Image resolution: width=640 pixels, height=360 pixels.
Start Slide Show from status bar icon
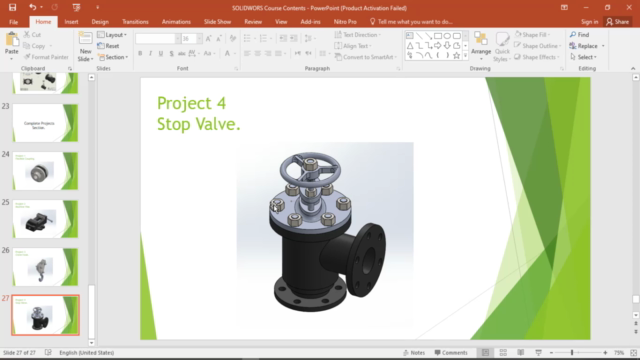[538, 353]
